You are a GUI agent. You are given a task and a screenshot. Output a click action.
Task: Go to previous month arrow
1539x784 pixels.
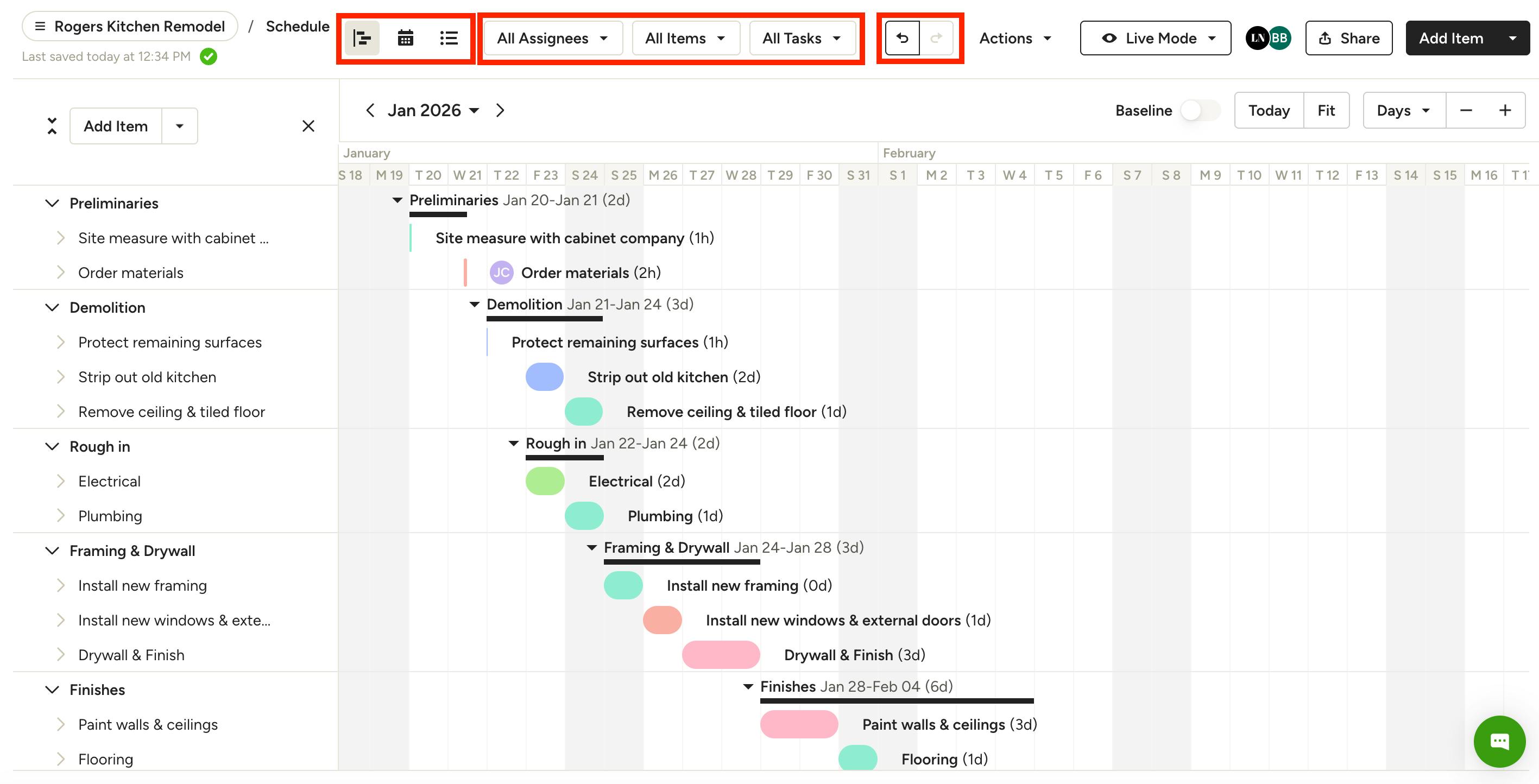click(x=370, y=110)
